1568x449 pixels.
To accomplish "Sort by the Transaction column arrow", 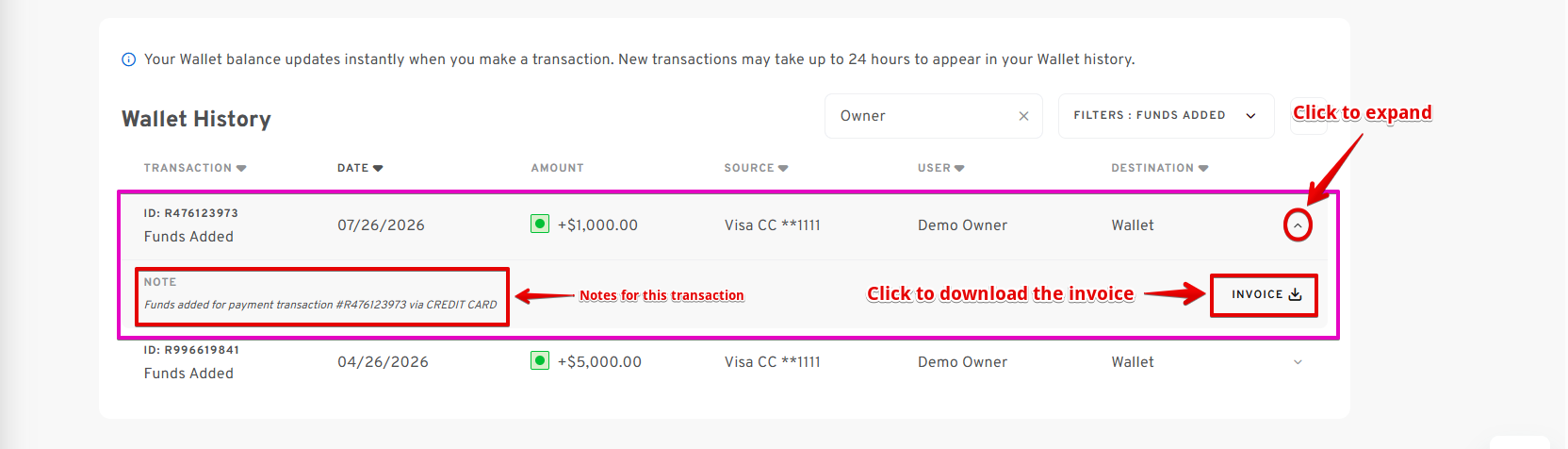I will (x=241, y=168).
